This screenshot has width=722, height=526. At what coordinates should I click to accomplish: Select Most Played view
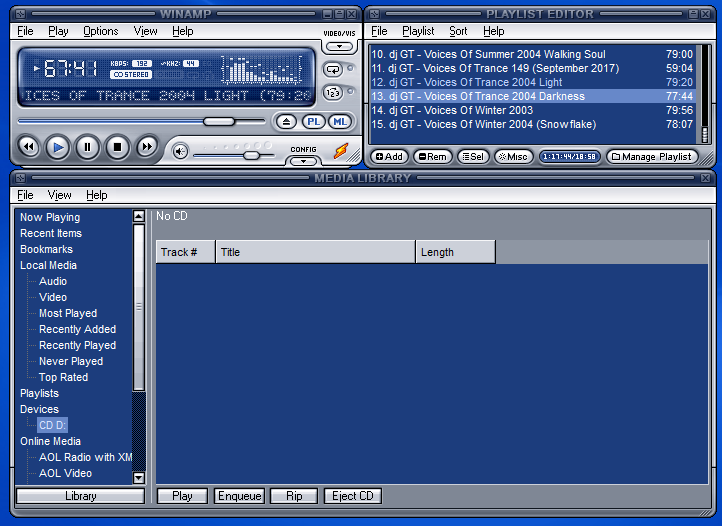[68, 313]
